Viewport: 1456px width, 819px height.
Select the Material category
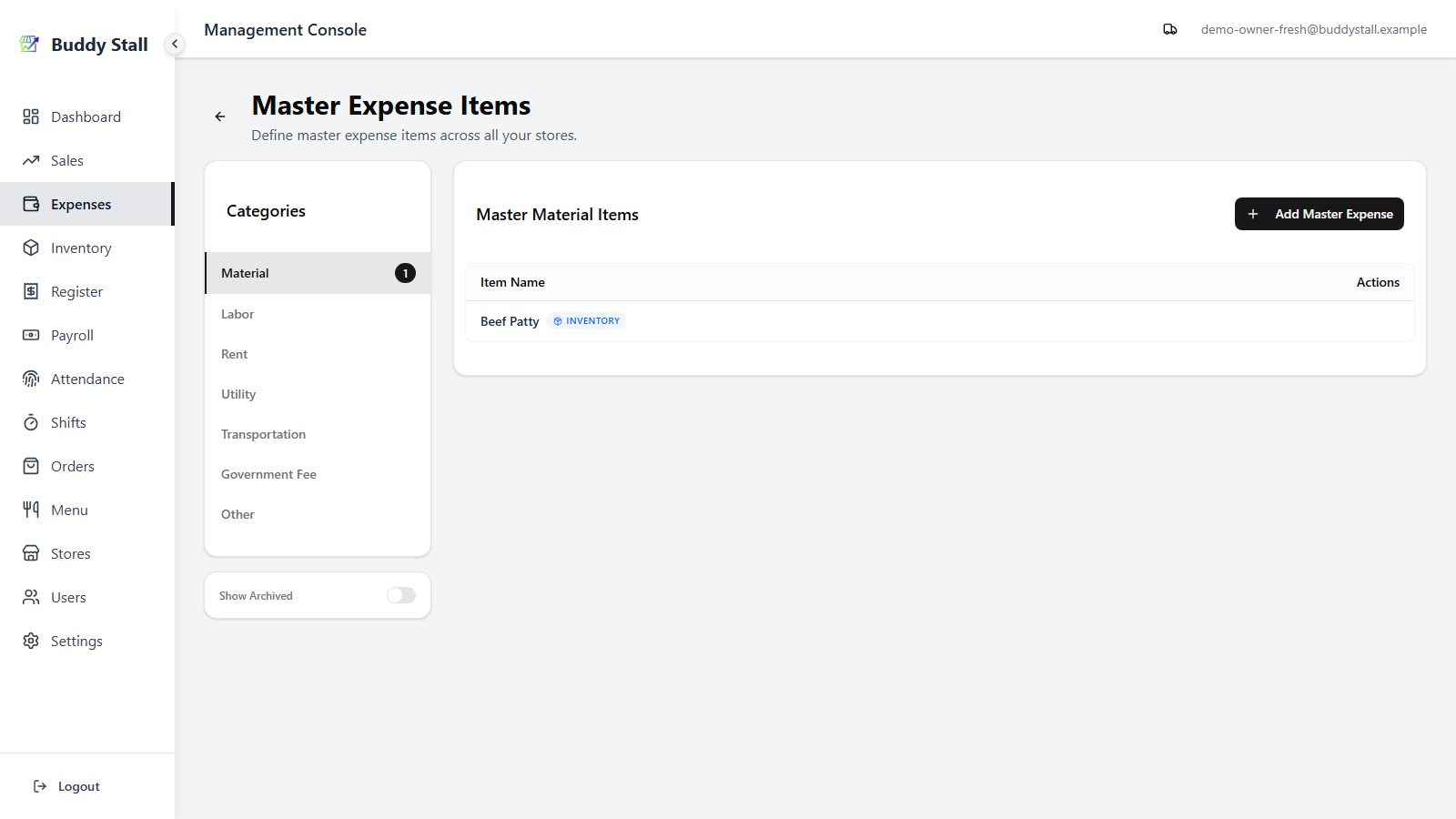318,273
